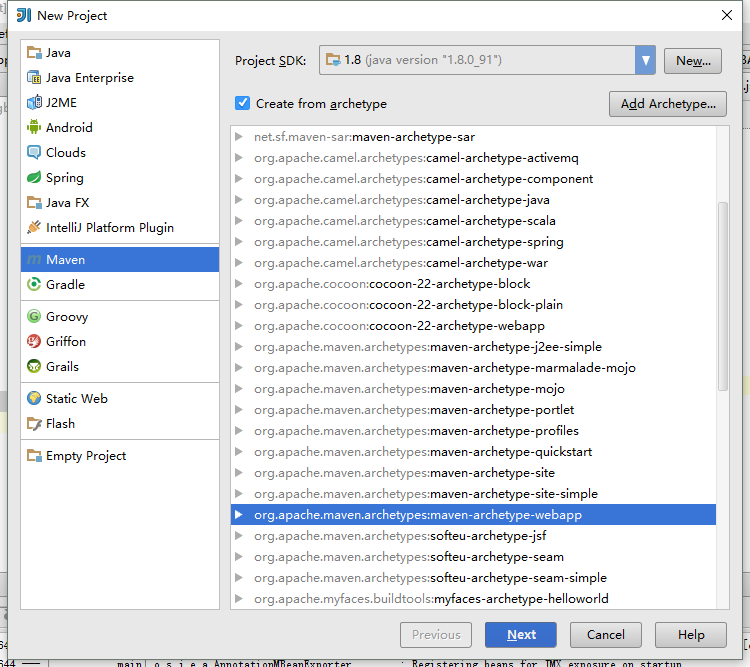Select the Spring leaf icon

(34, 178)
